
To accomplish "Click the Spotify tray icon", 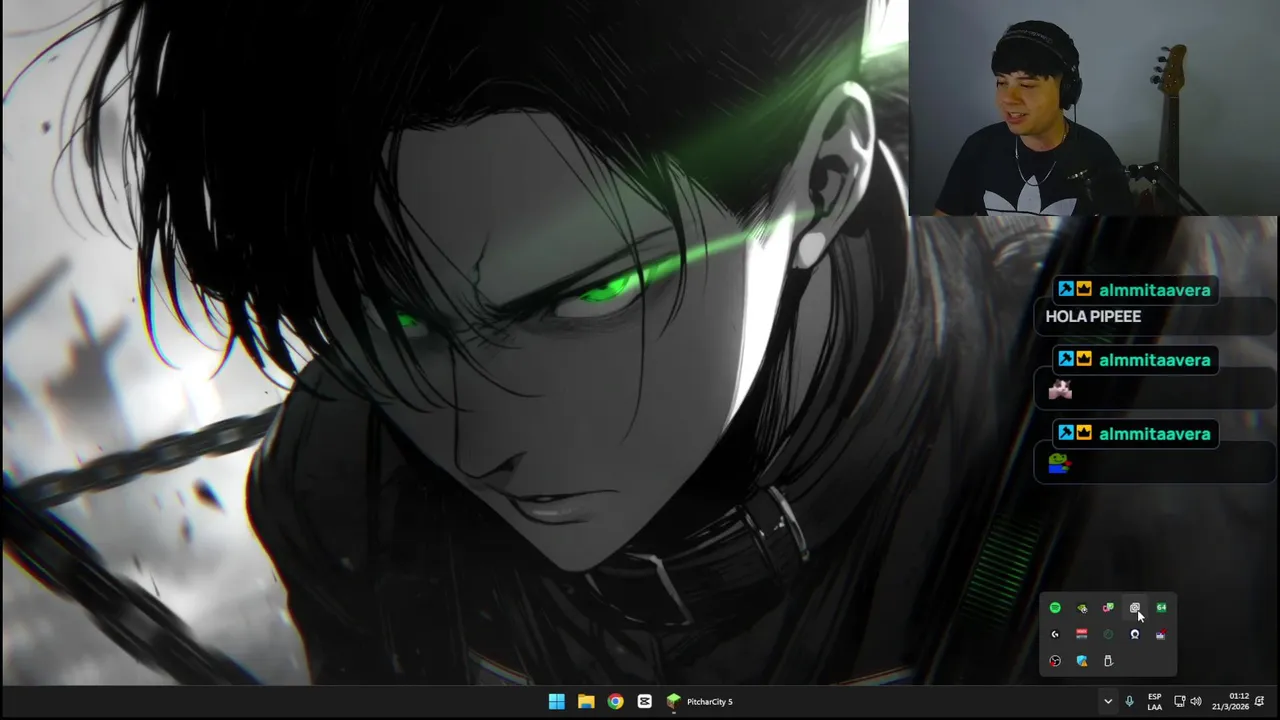I will (1055, 608).
